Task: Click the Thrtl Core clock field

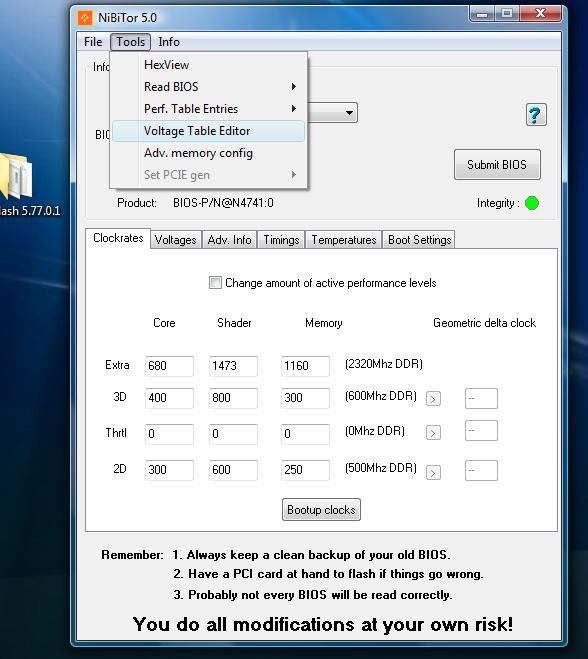Action: 169,433
